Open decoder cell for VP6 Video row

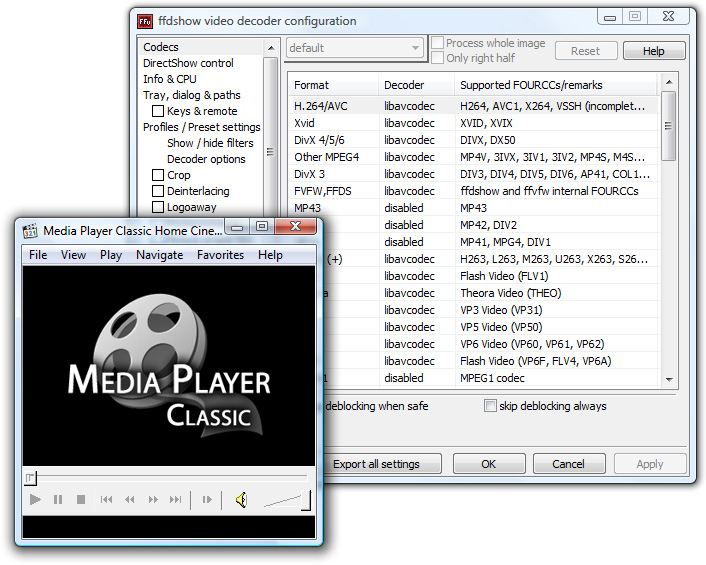tap(417, 344)
